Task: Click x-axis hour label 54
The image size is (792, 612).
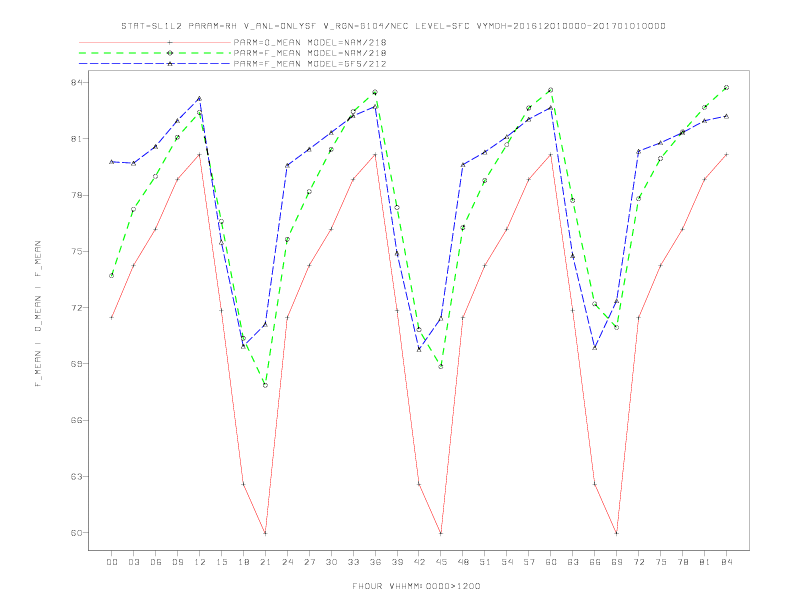Action: (x=507, y=562)
